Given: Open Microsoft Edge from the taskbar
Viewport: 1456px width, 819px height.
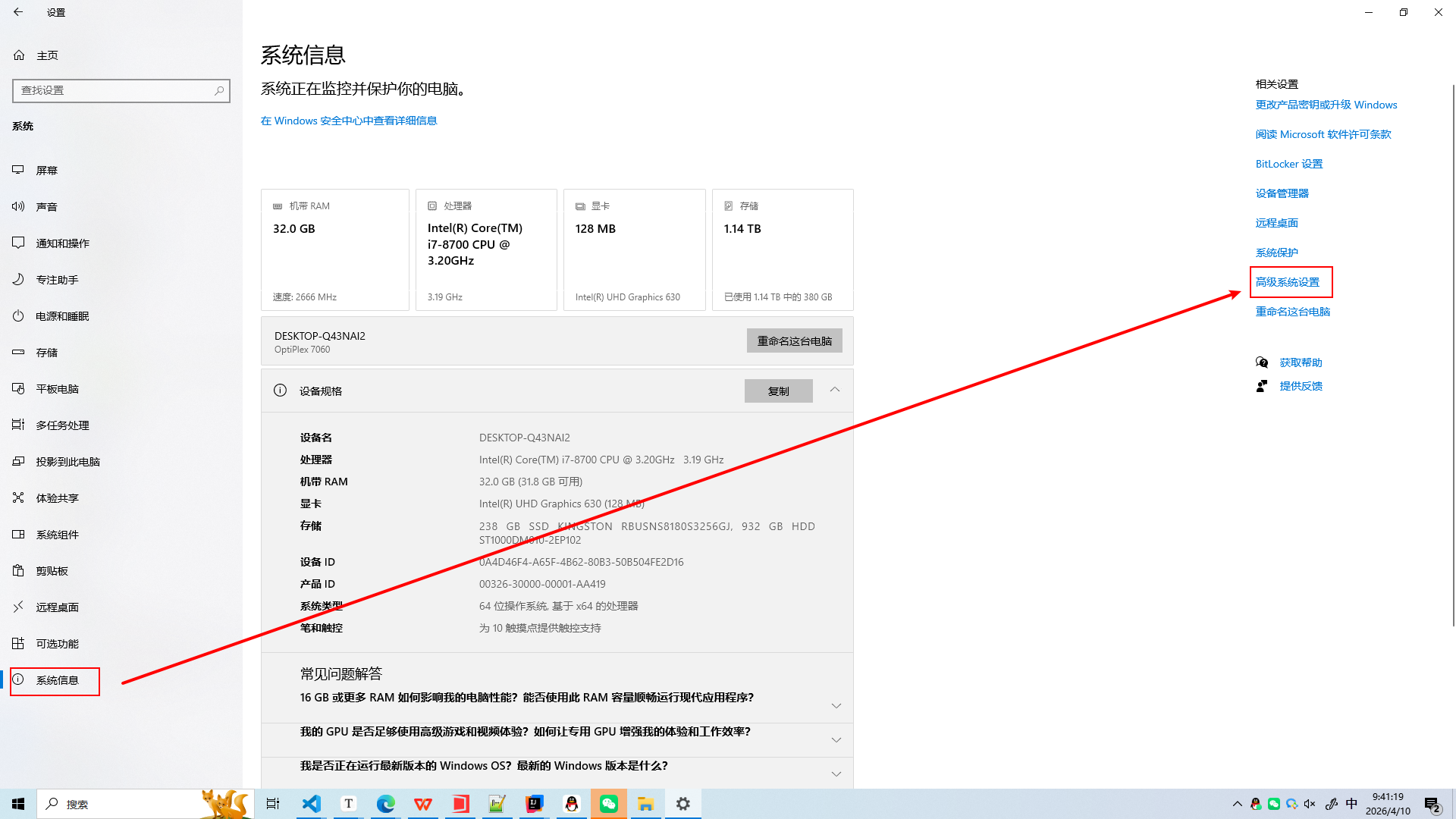Looking at the screenshot, I should pyautogui.click(x=386, y=803).
